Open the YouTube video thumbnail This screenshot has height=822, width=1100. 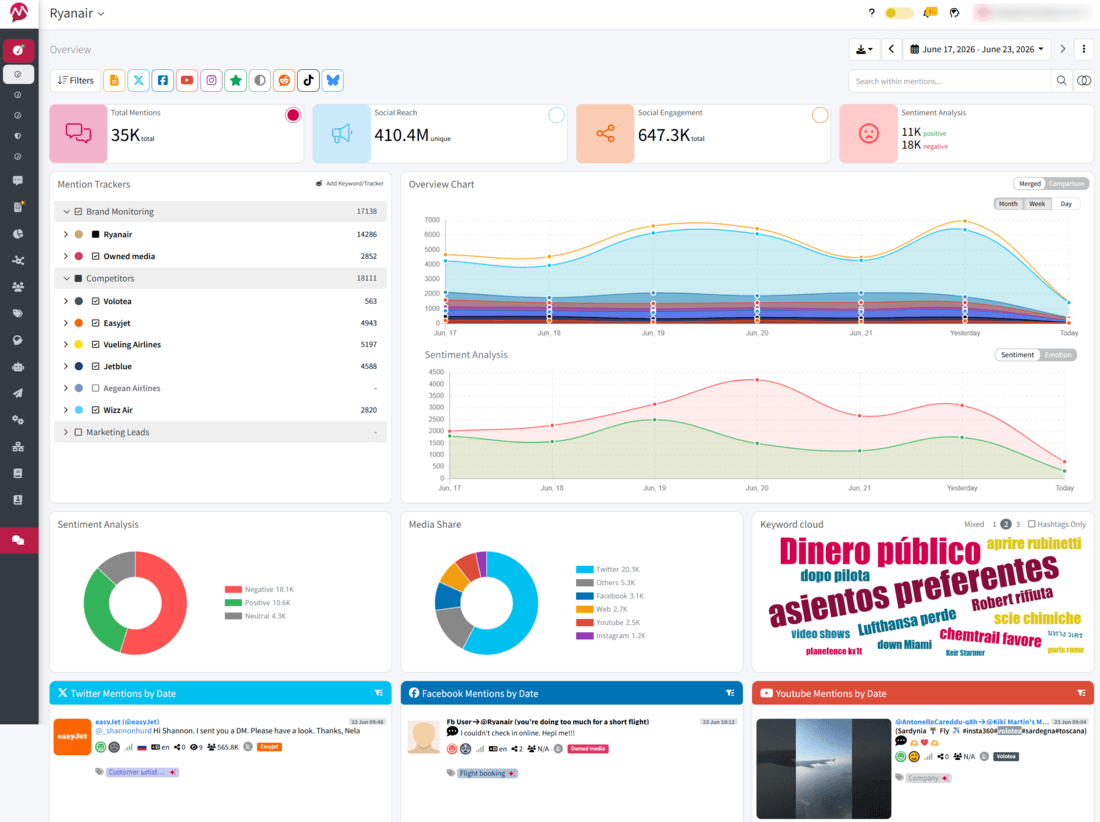pyautogui.click(x=824, y=768)
